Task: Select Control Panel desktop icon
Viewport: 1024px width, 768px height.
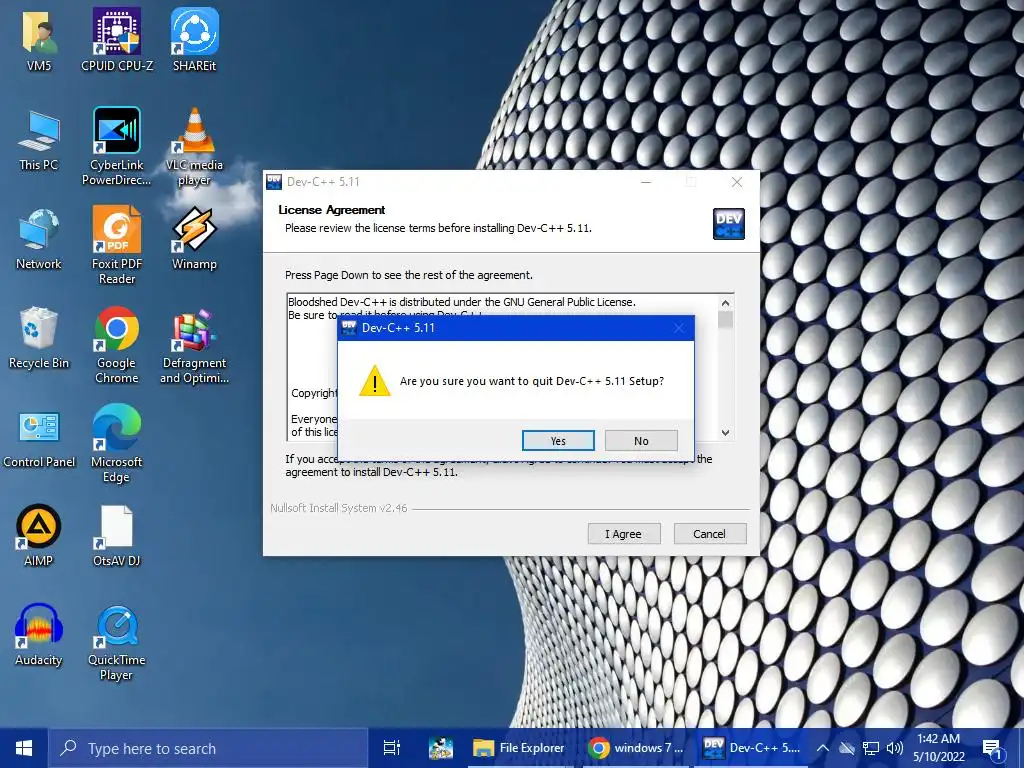Action: (x=39, y=439)
